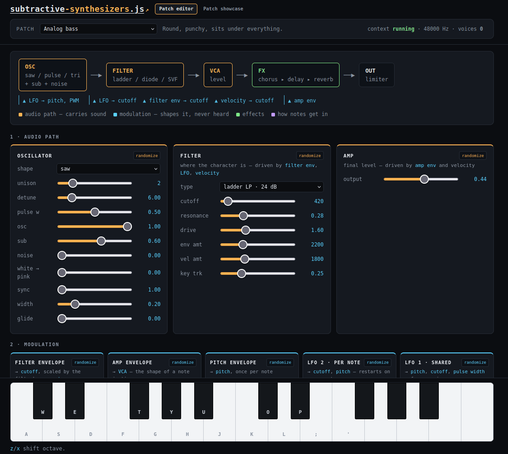Screen dimensions: 508x454
Task: Select the FX chorus delay reverb block
Action: [x=296, y=75]
